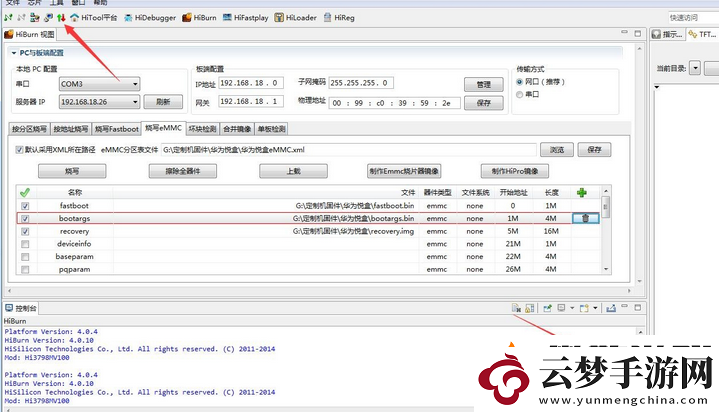Open the COM3 serial port dropdown
724x412 pixels.
pos(99,84)
